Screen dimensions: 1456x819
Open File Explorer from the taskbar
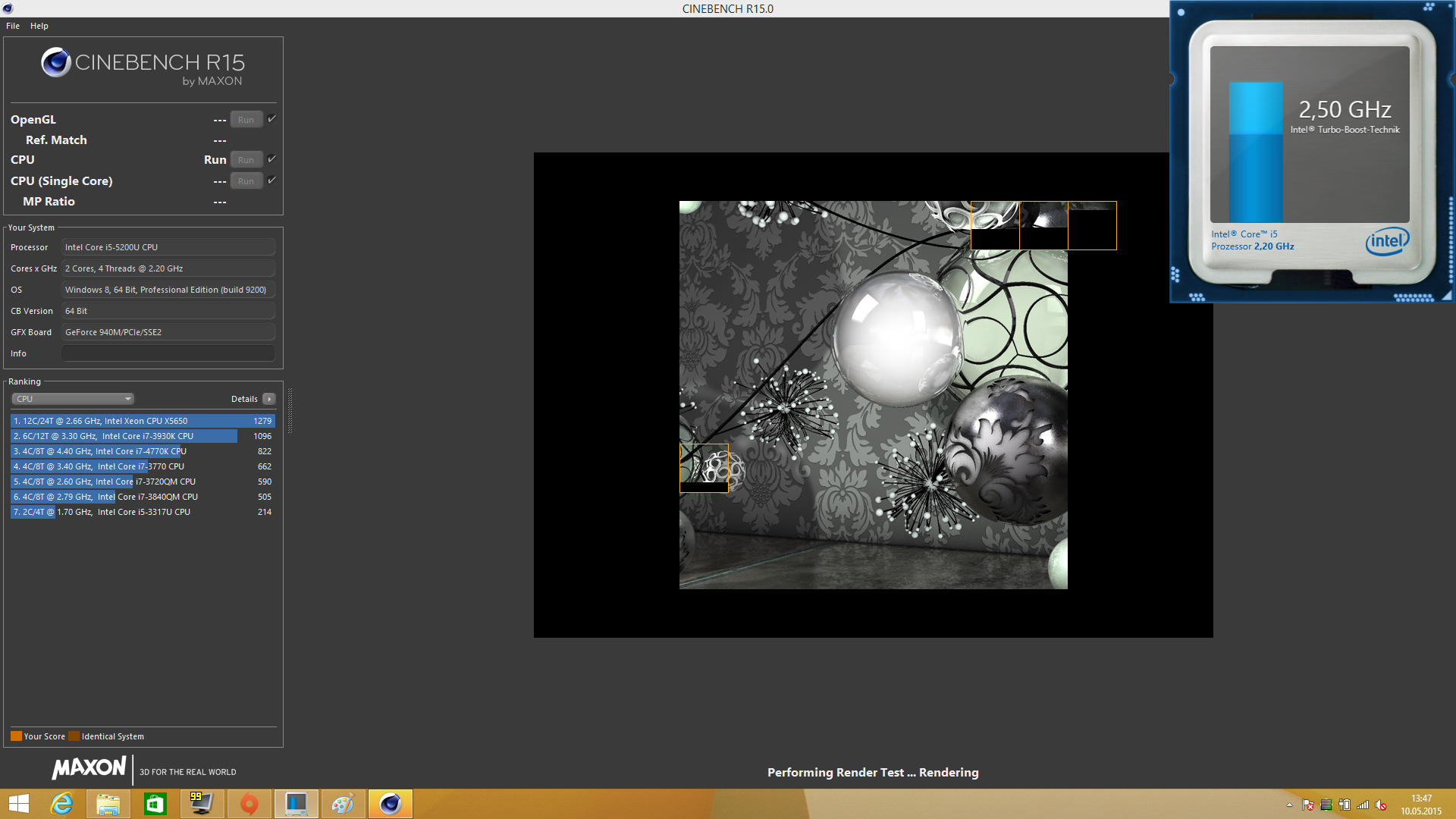[x=108, y=804]
